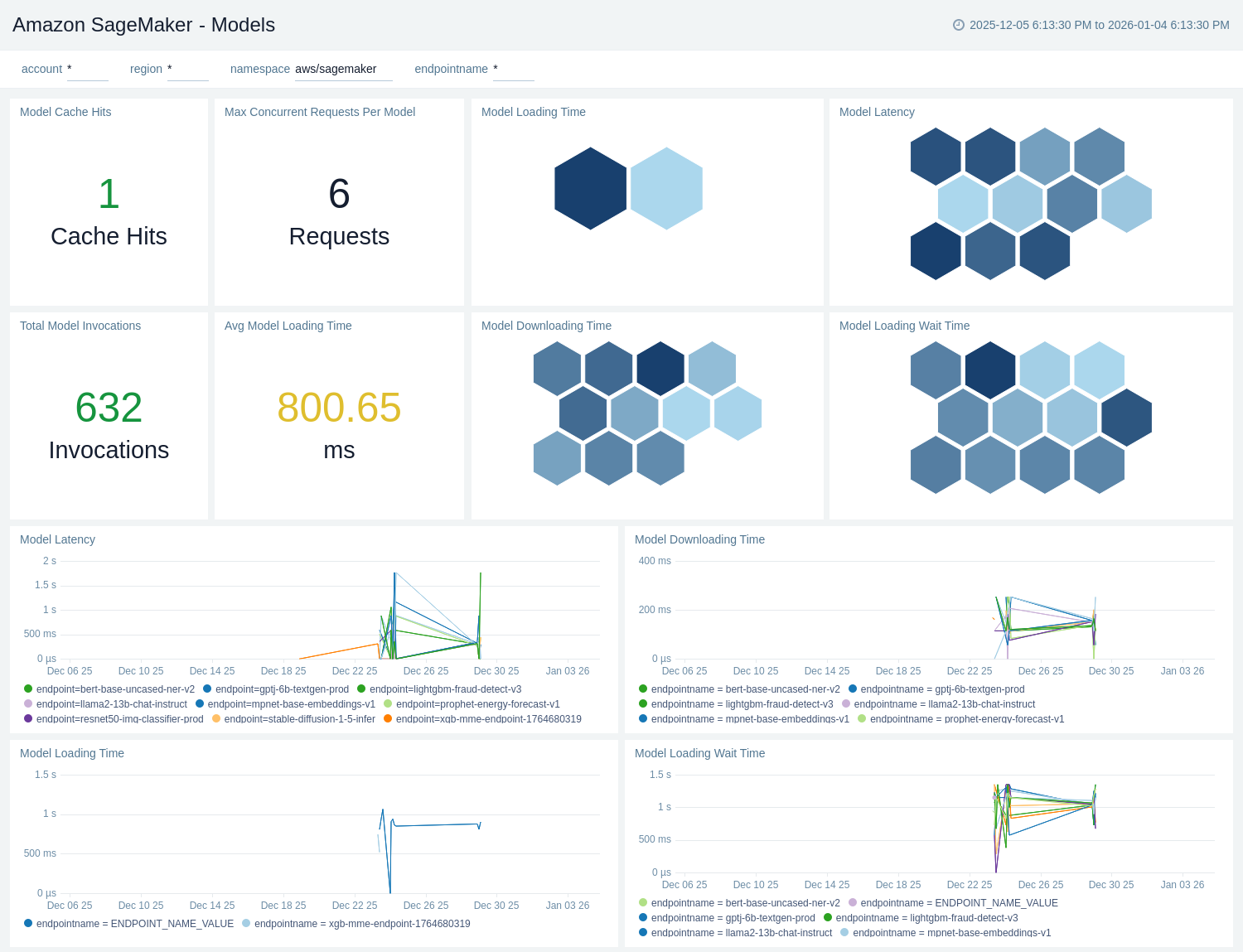The width and height of the screenshot is (1243, 952).
Task: Click the lightgbm-fraud-detect-v3 legend dot in Model Loading Wait Time
Action: pos(828,918)
